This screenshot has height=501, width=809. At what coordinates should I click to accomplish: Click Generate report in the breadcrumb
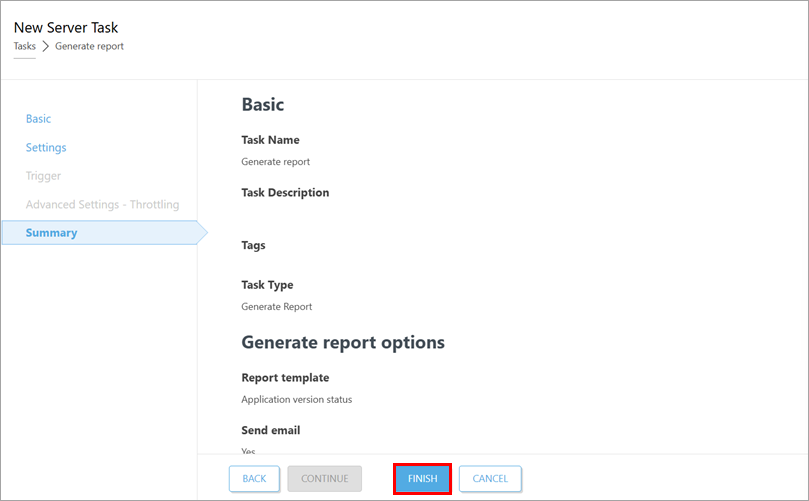point(89,46)
